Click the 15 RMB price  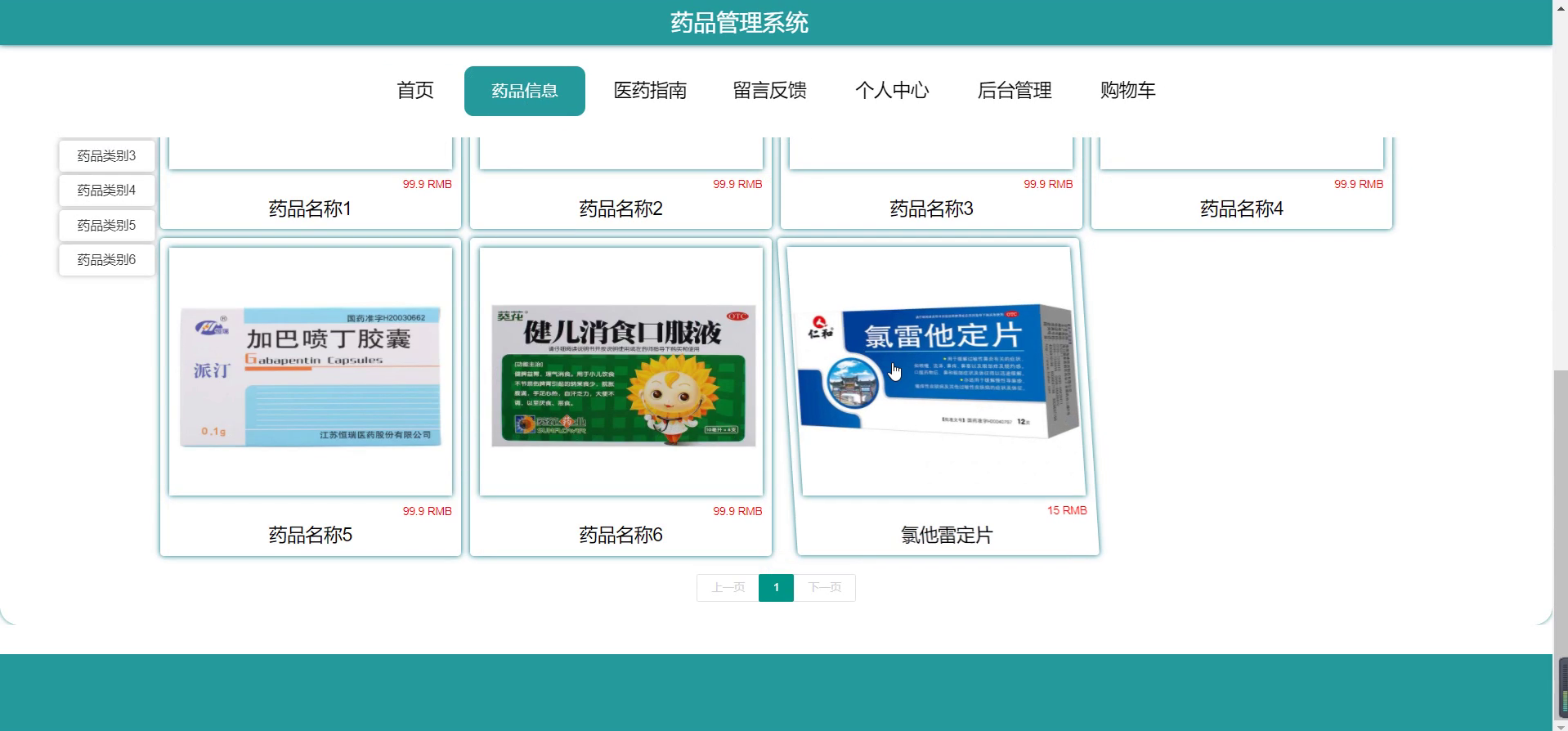click(x=1067, y=510)
